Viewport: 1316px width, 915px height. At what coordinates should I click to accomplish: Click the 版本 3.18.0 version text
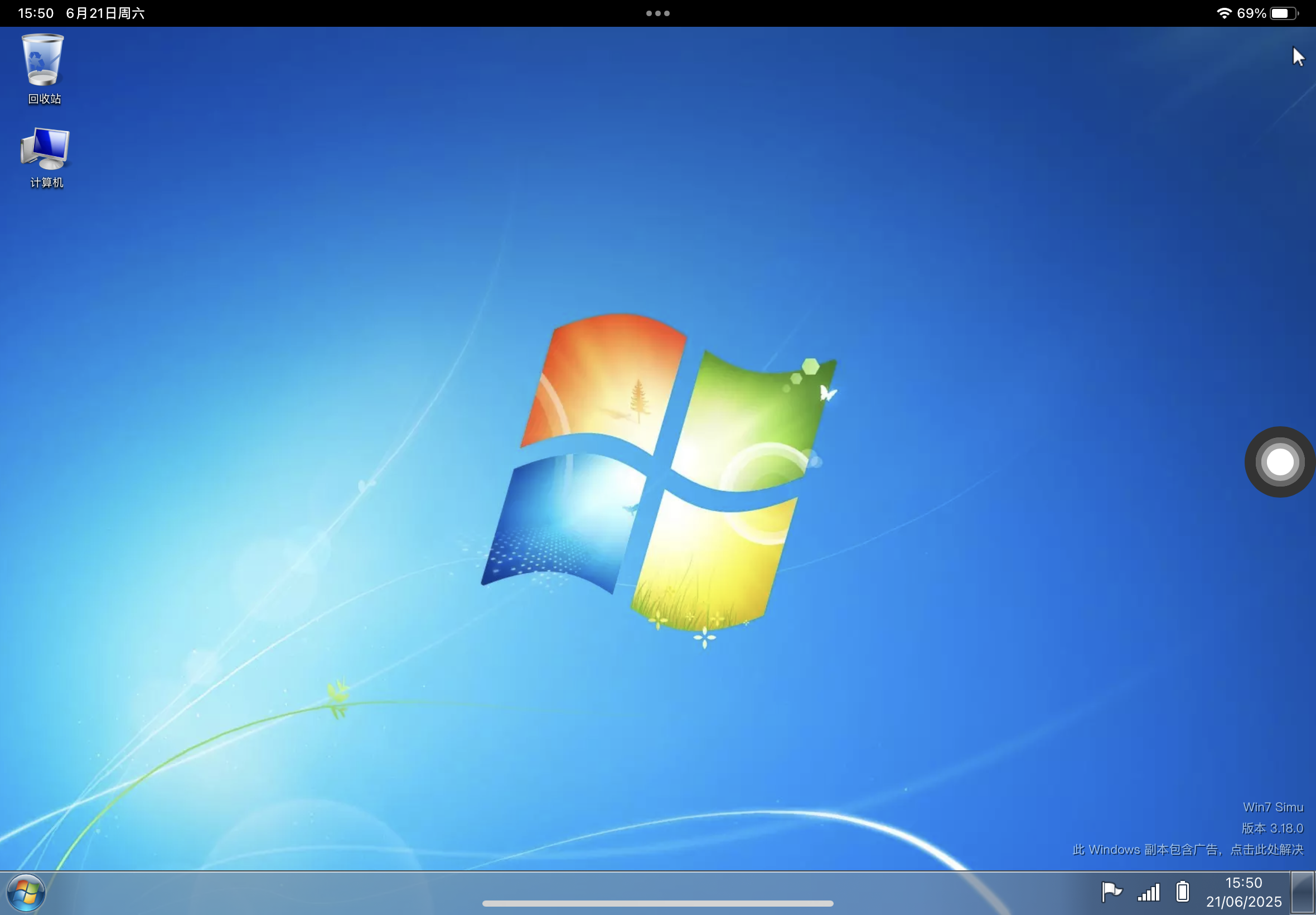coord(1273,829)
